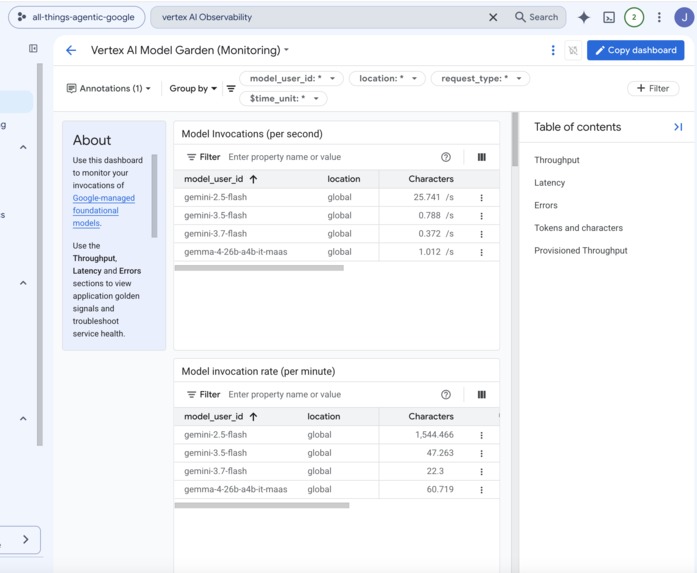Click horizontal scrollbar of invocation rate table
697x573 pixels.
tap(262, 505)
